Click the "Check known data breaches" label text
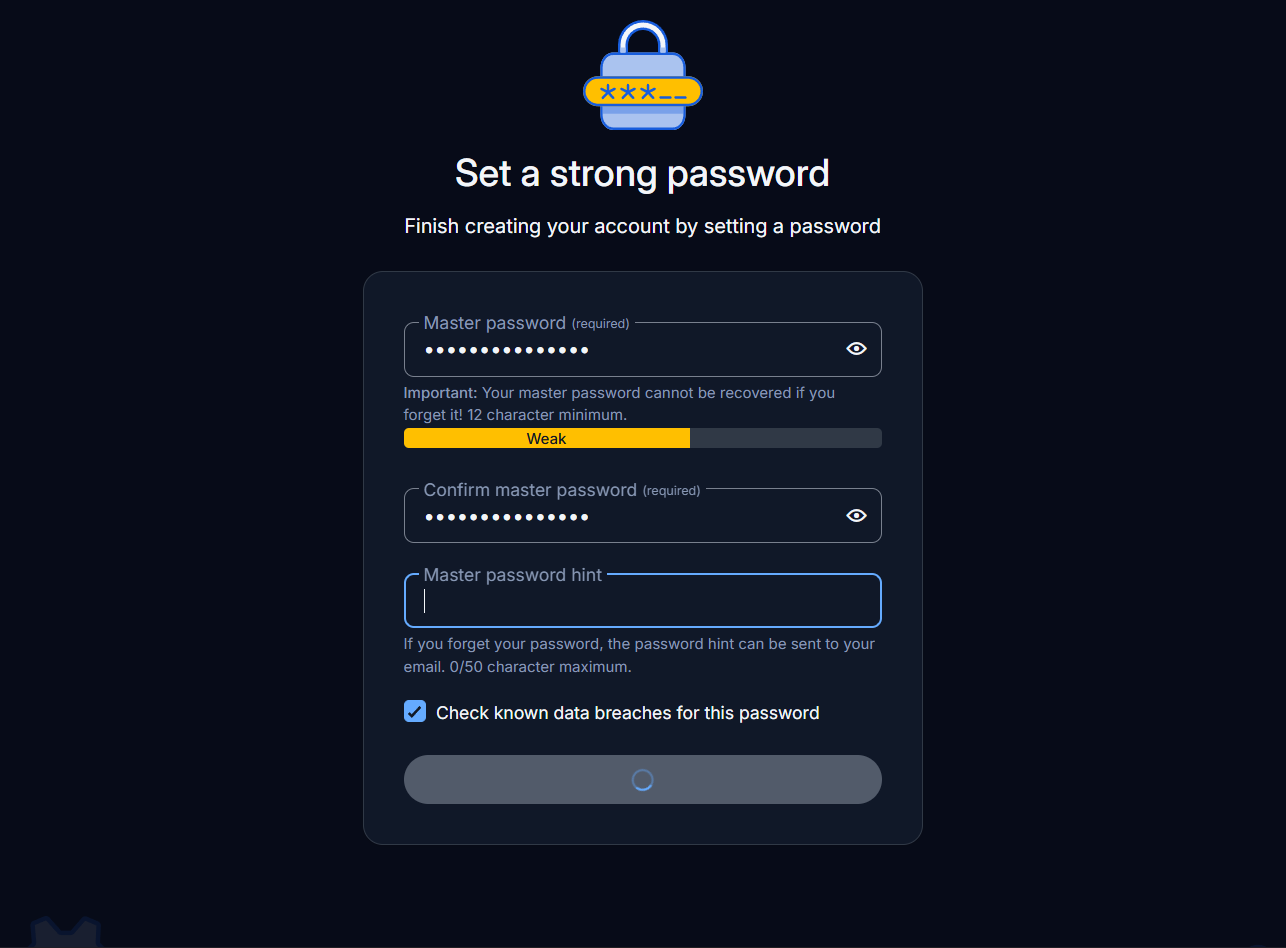The width and height of the screenshot is (1286, 948). coord(627,713)
